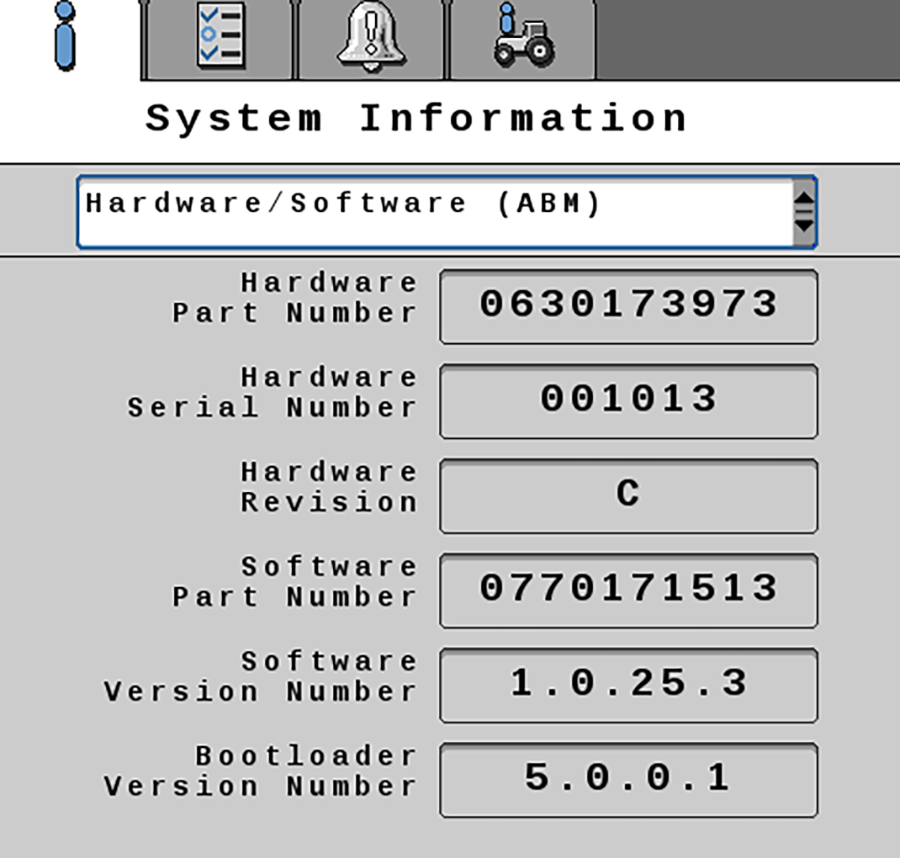Click the Hardware Part Number label

295,298
